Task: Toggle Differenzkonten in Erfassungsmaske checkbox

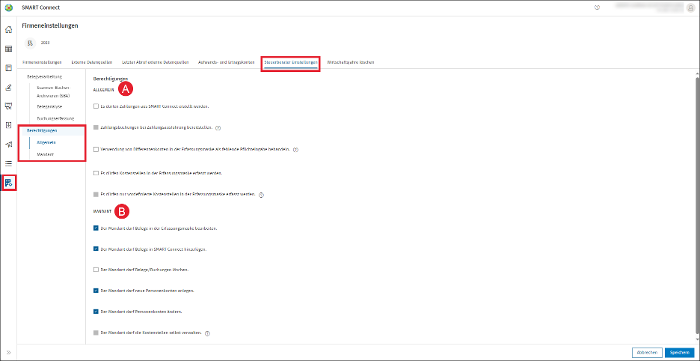Action: tap(96, 149)
